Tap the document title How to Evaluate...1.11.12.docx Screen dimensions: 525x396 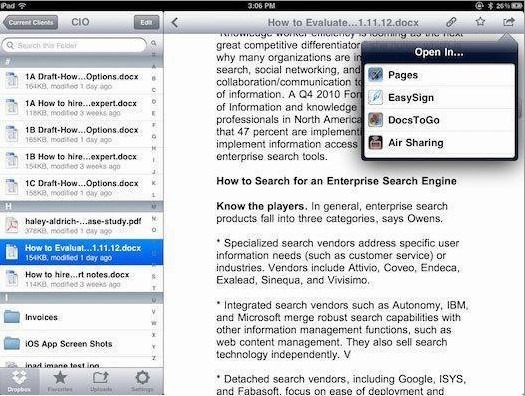343,23
